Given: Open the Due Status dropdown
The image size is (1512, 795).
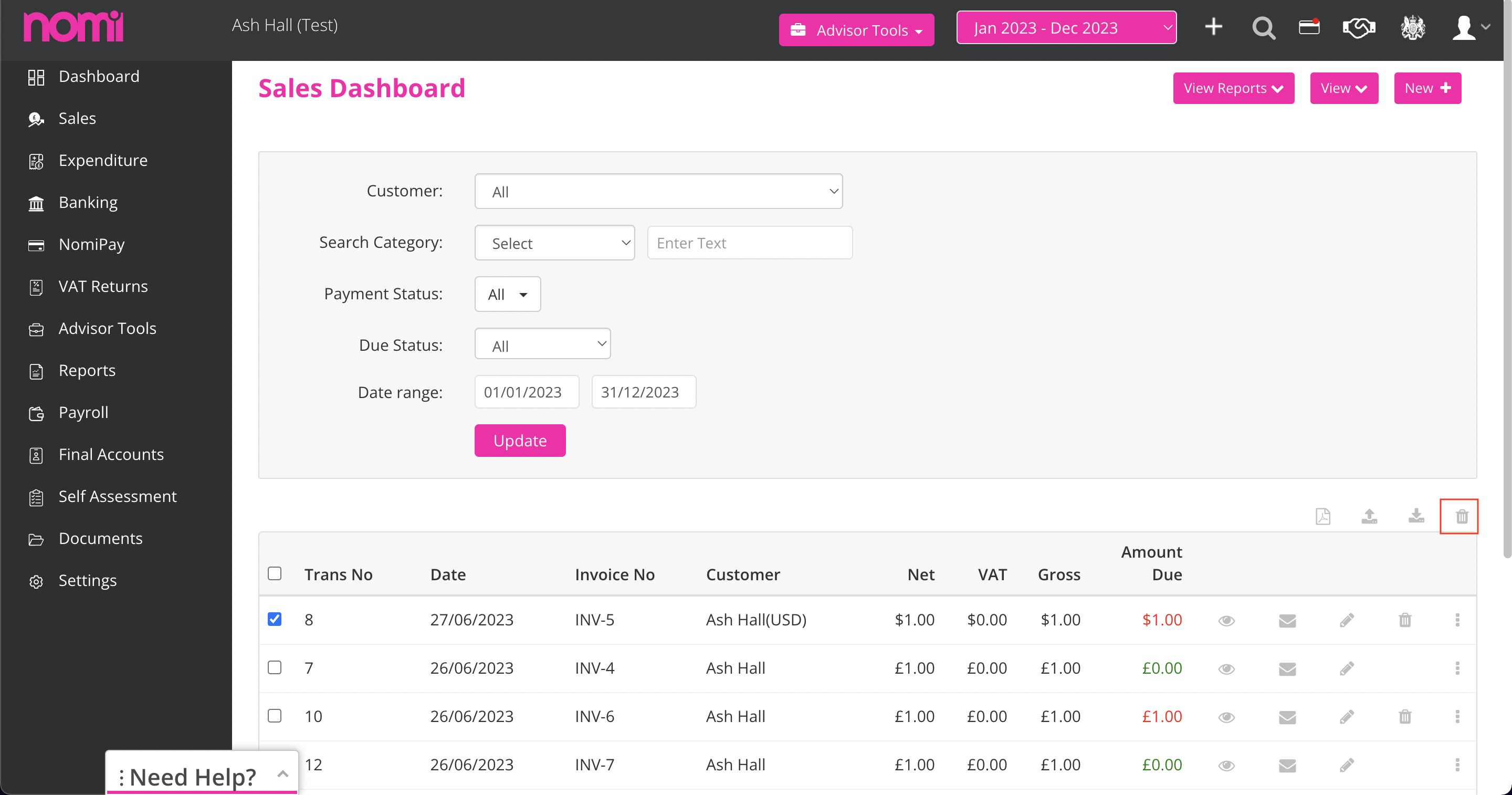Looking at the screenshot, I should (542, 344).
